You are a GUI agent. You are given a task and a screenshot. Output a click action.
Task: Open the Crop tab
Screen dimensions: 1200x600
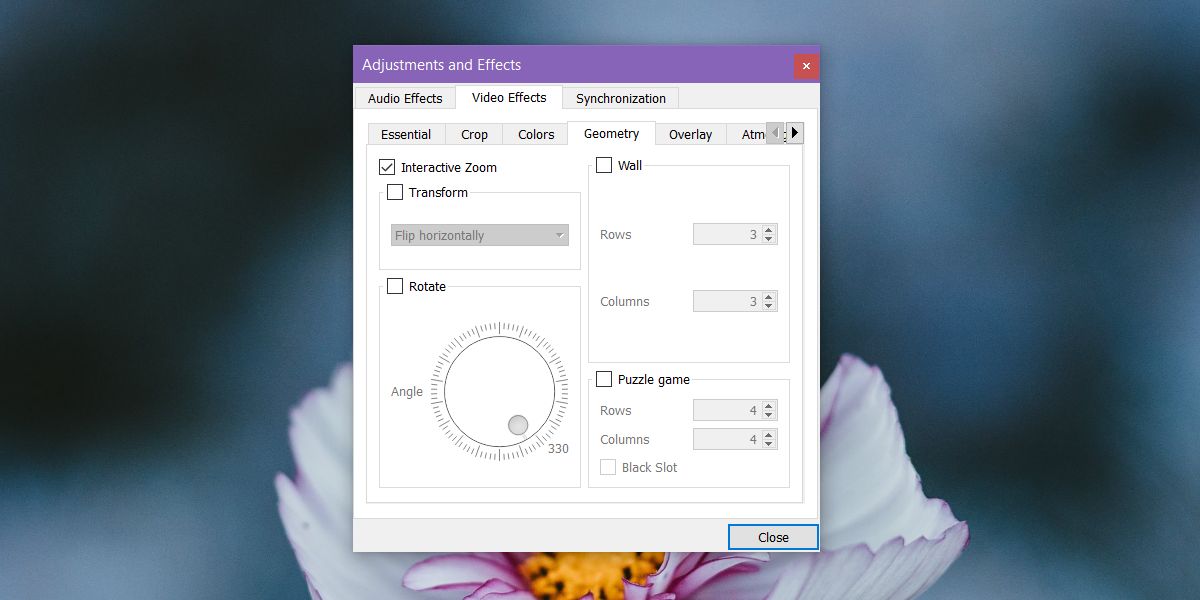pos(475,134)
